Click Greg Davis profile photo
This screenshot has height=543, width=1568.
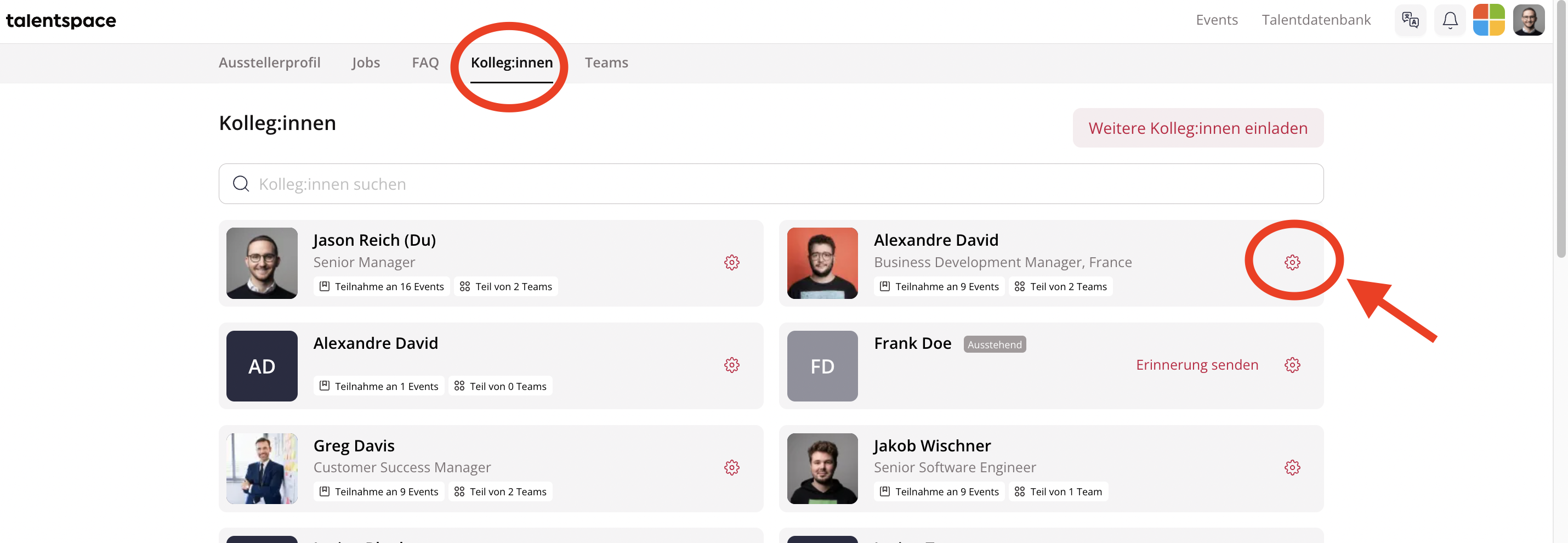pos(262,468)
